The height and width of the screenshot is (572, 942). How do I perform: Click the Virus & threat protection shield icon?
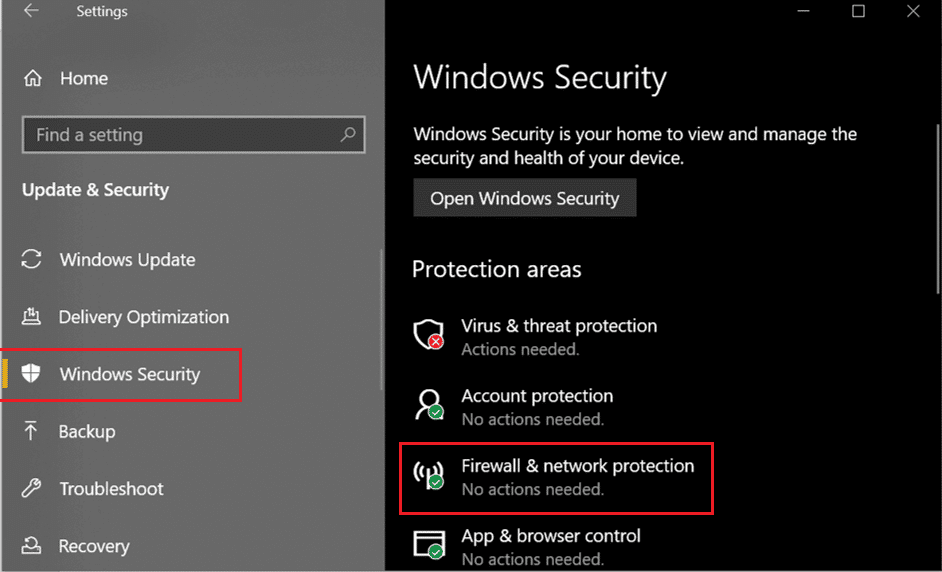tap(429, 334)
